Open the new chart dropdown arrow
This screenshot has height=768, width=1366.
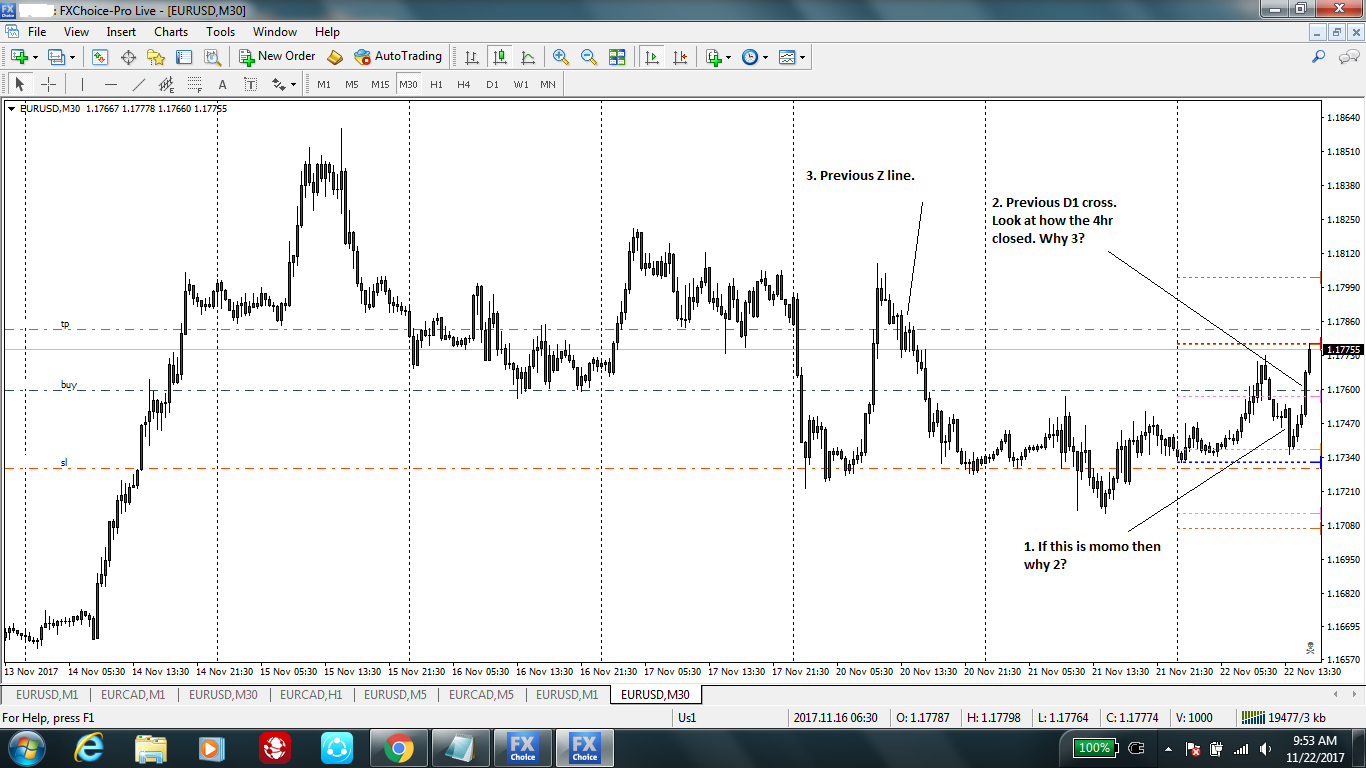click(x=36, y=57)
